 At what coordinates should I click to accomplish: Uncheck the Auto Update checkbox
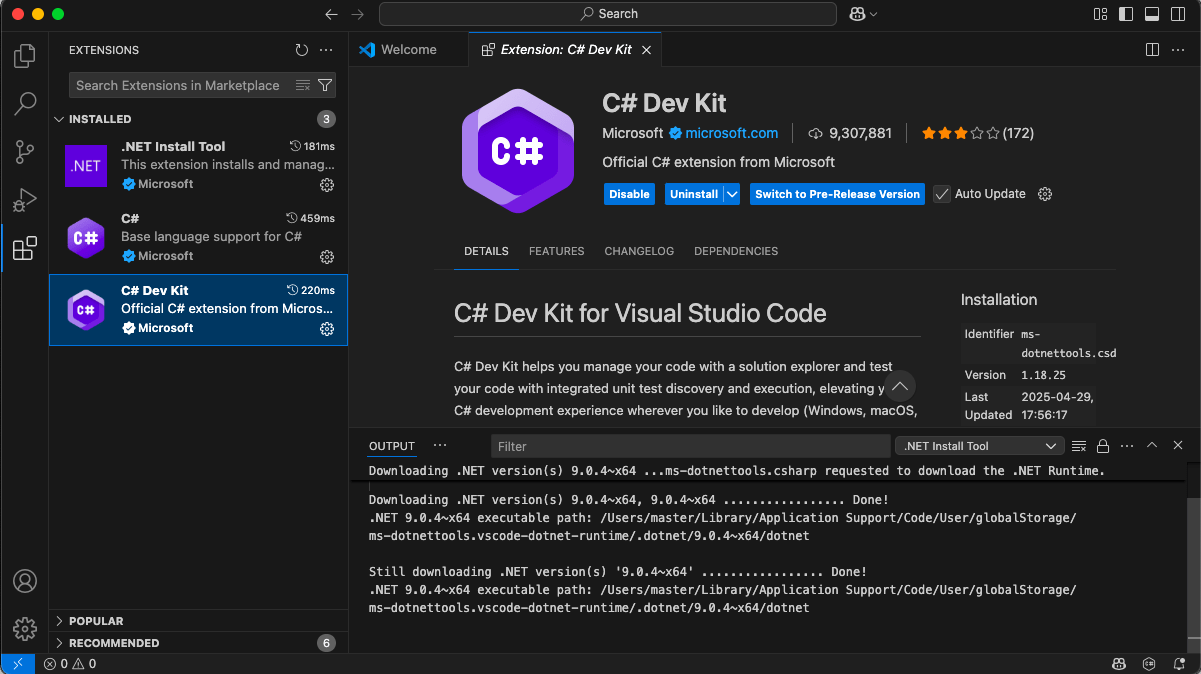941,193
